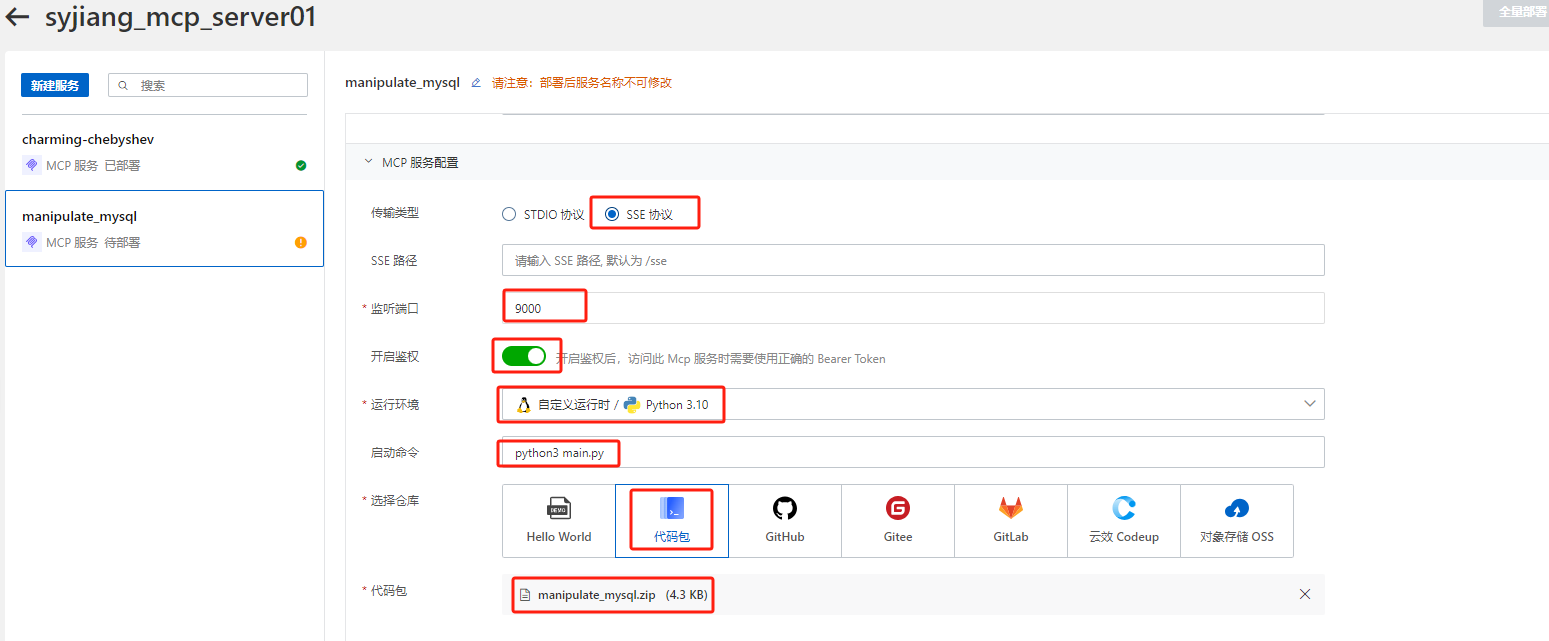Choose 云效 Codeup as repository source
Viewport: 1549px width, 641px height.
[1124, 521]
